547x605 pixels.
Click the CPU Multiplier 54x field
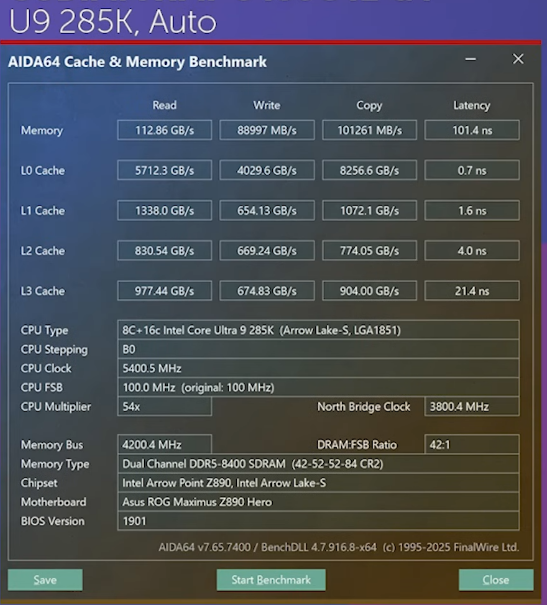[x=164, y=406]
